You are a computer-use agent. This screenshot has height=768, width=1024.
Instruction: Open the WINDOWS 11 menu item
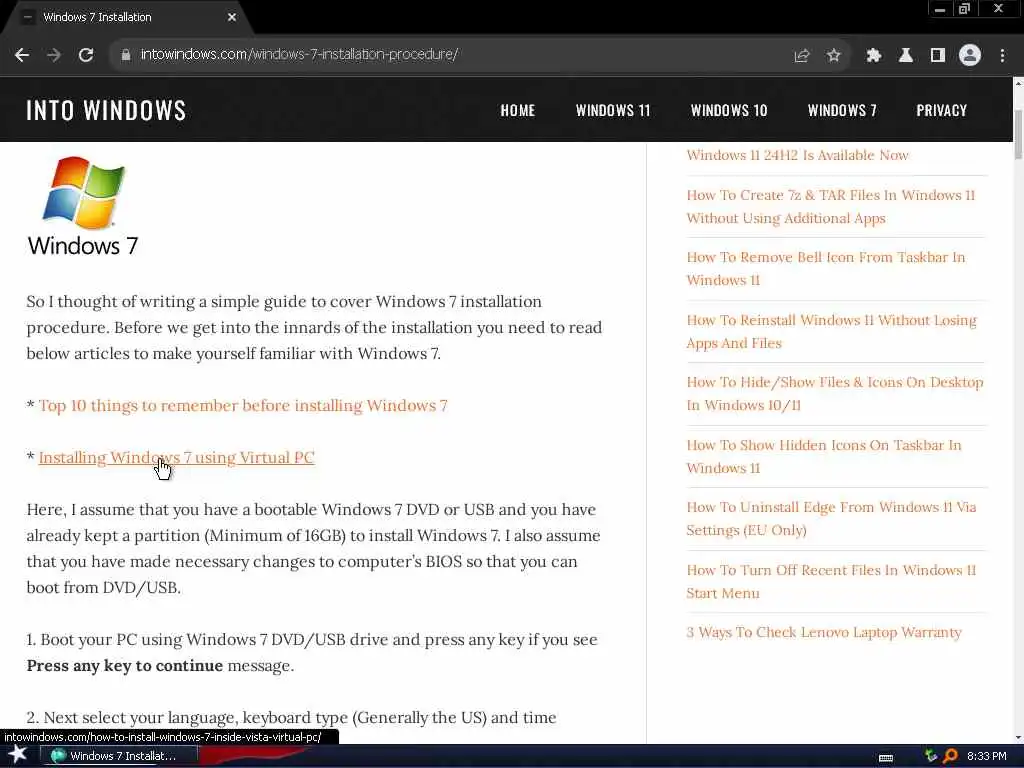click(613, 110)
